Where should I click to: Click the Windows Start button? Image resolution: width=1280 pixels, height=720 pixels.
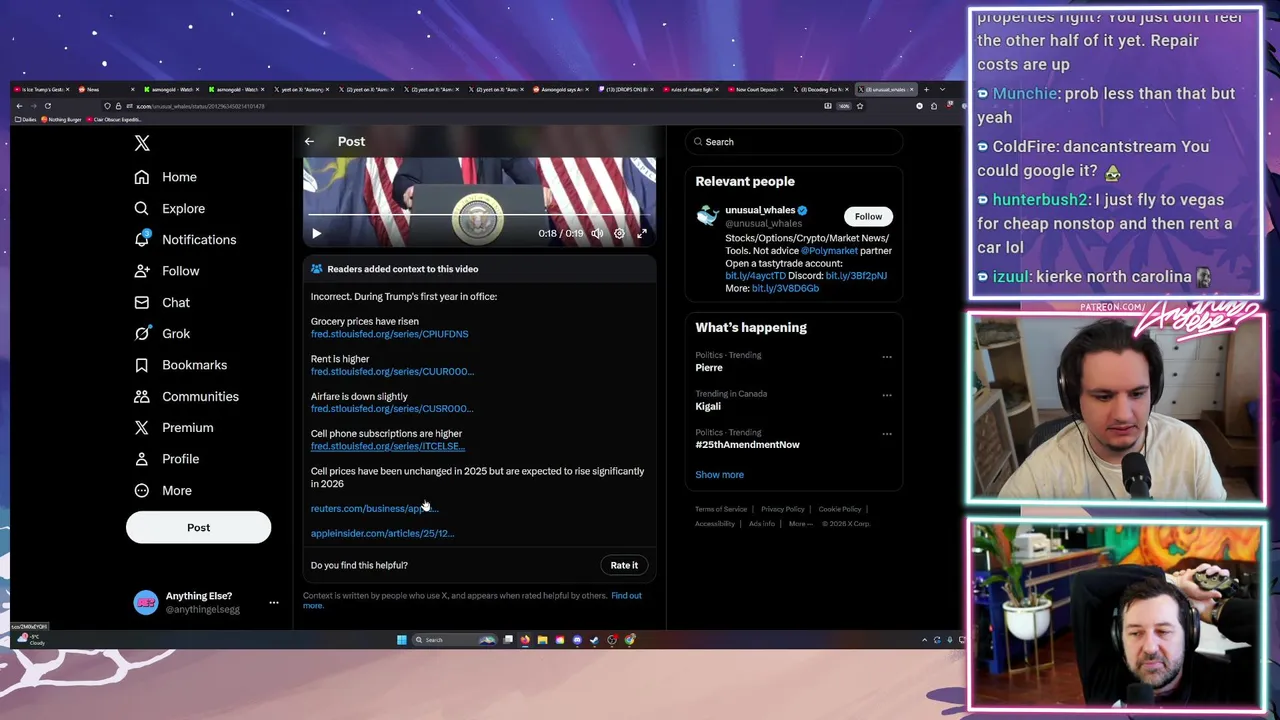tap(402, 640)
